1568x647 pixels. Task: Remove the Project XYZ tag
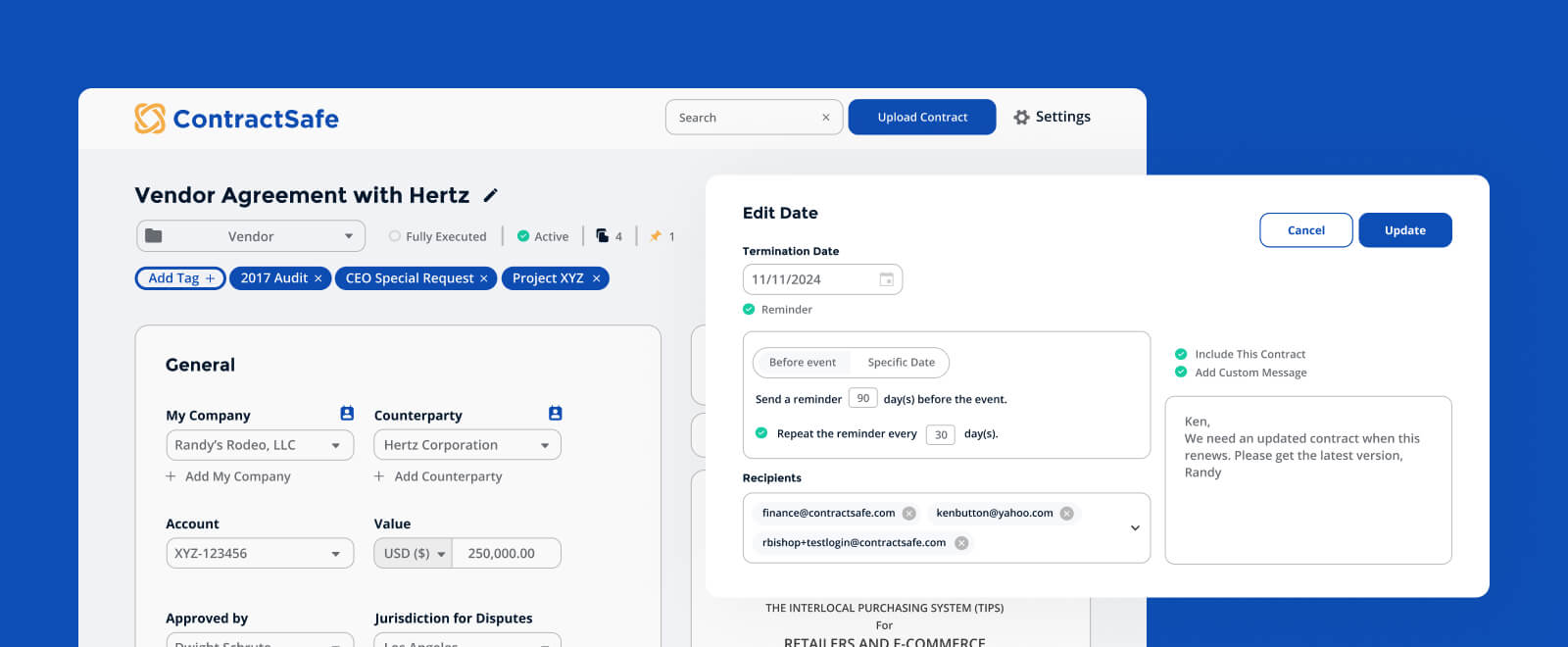[596, 278]
